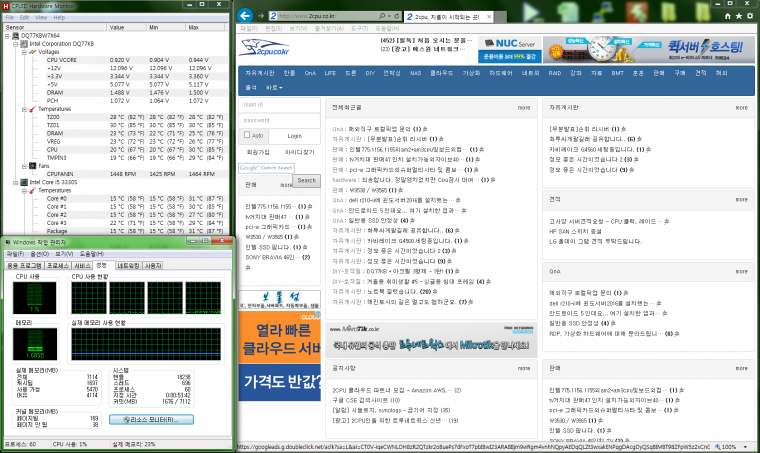Screen dimensions: 760x453
Task: Click the password field
Action: point(280,120)
